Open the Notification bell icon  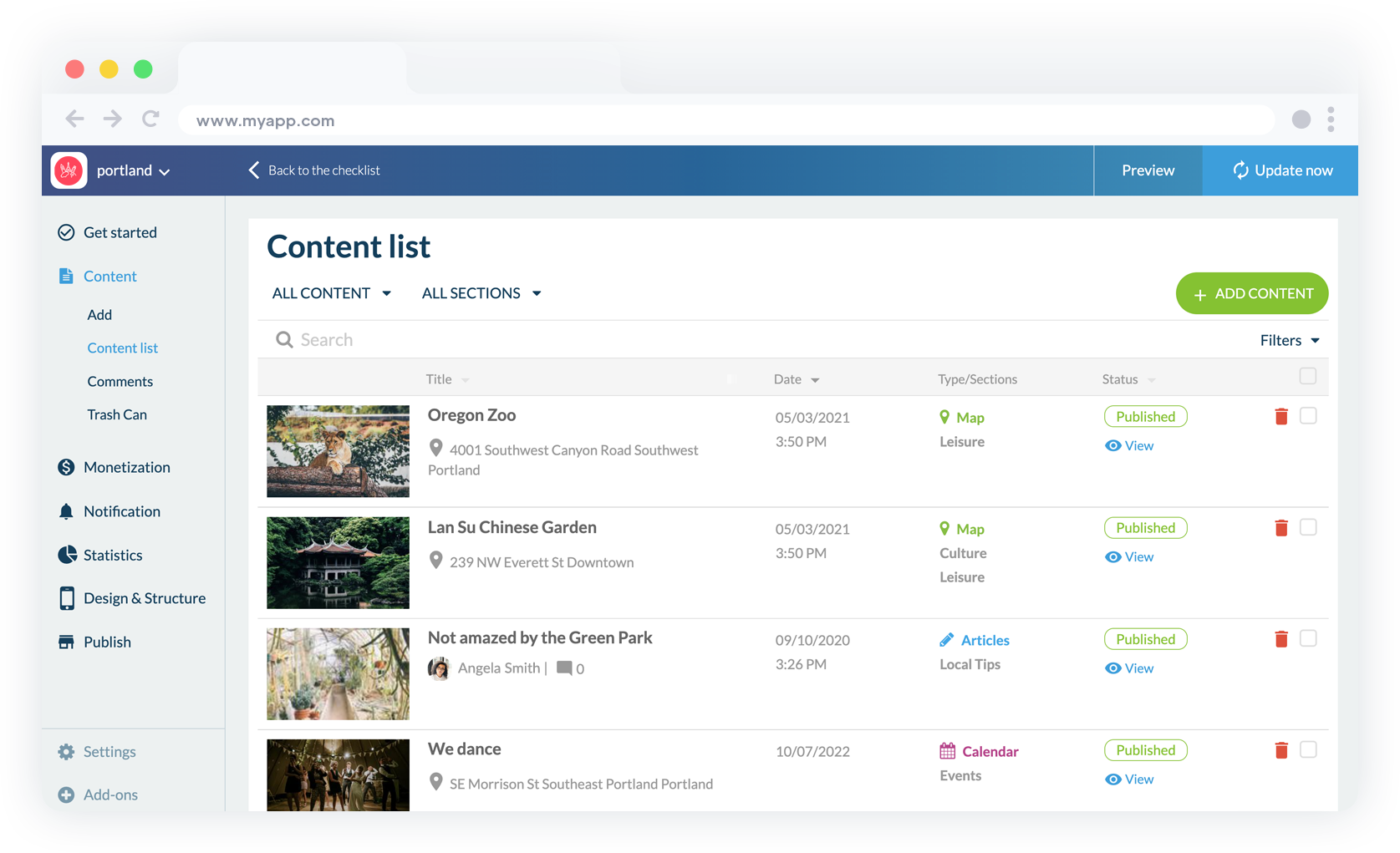pos(67,511)
